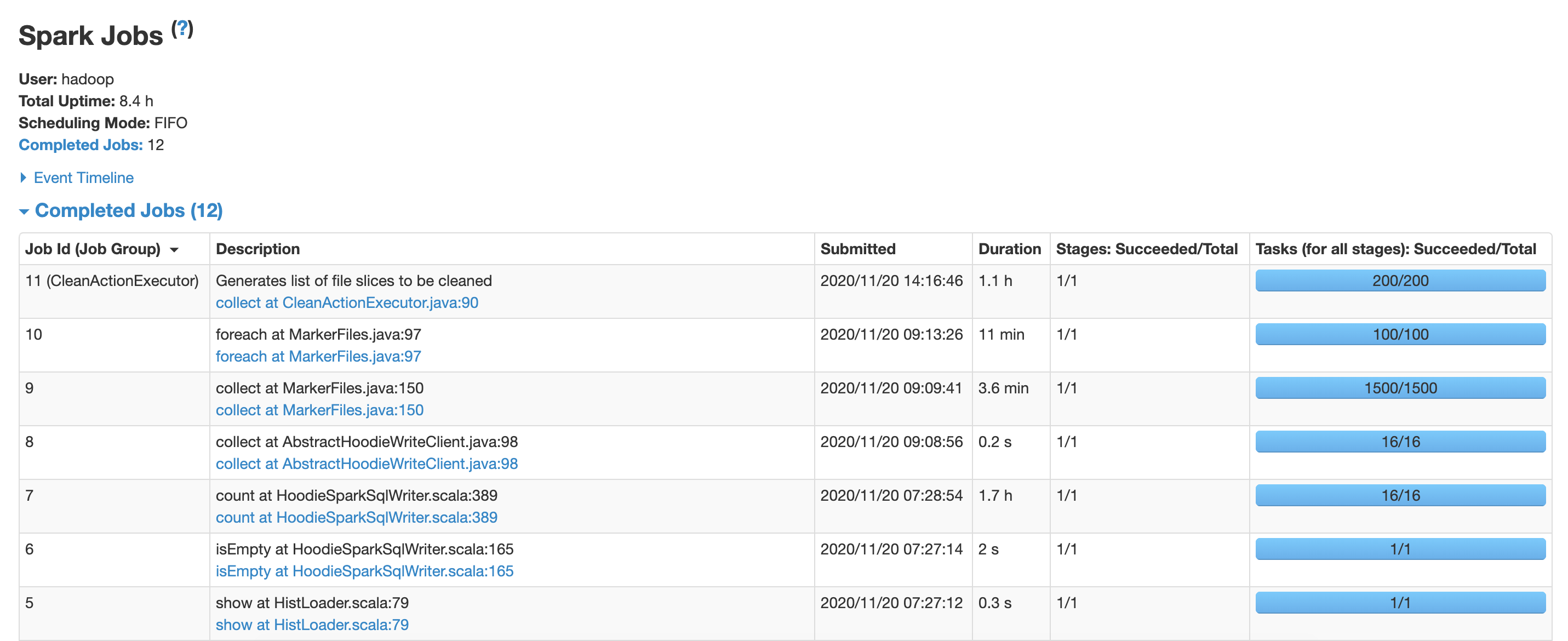Open collect at MarkerFiles.java:150 link
1568x641 pixels.
tap(319, 410)
